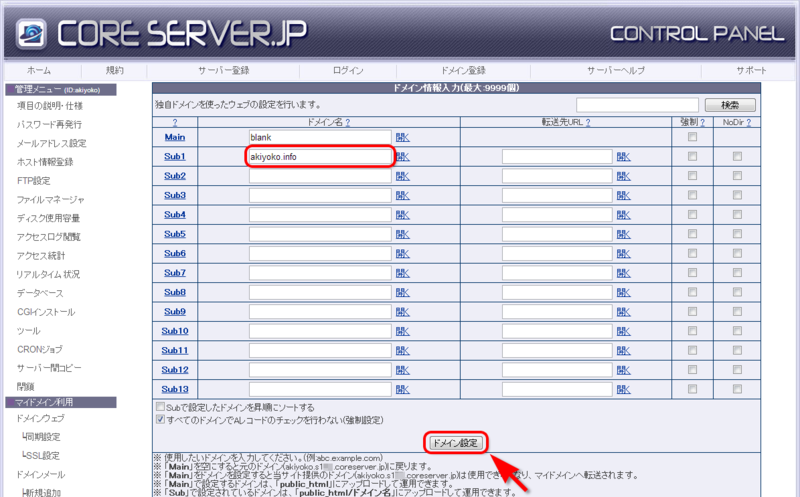The image size is (800, 497).
Task: Open the help ? next to NoDir
Action: pyautogui.click(x=748, y=122)
